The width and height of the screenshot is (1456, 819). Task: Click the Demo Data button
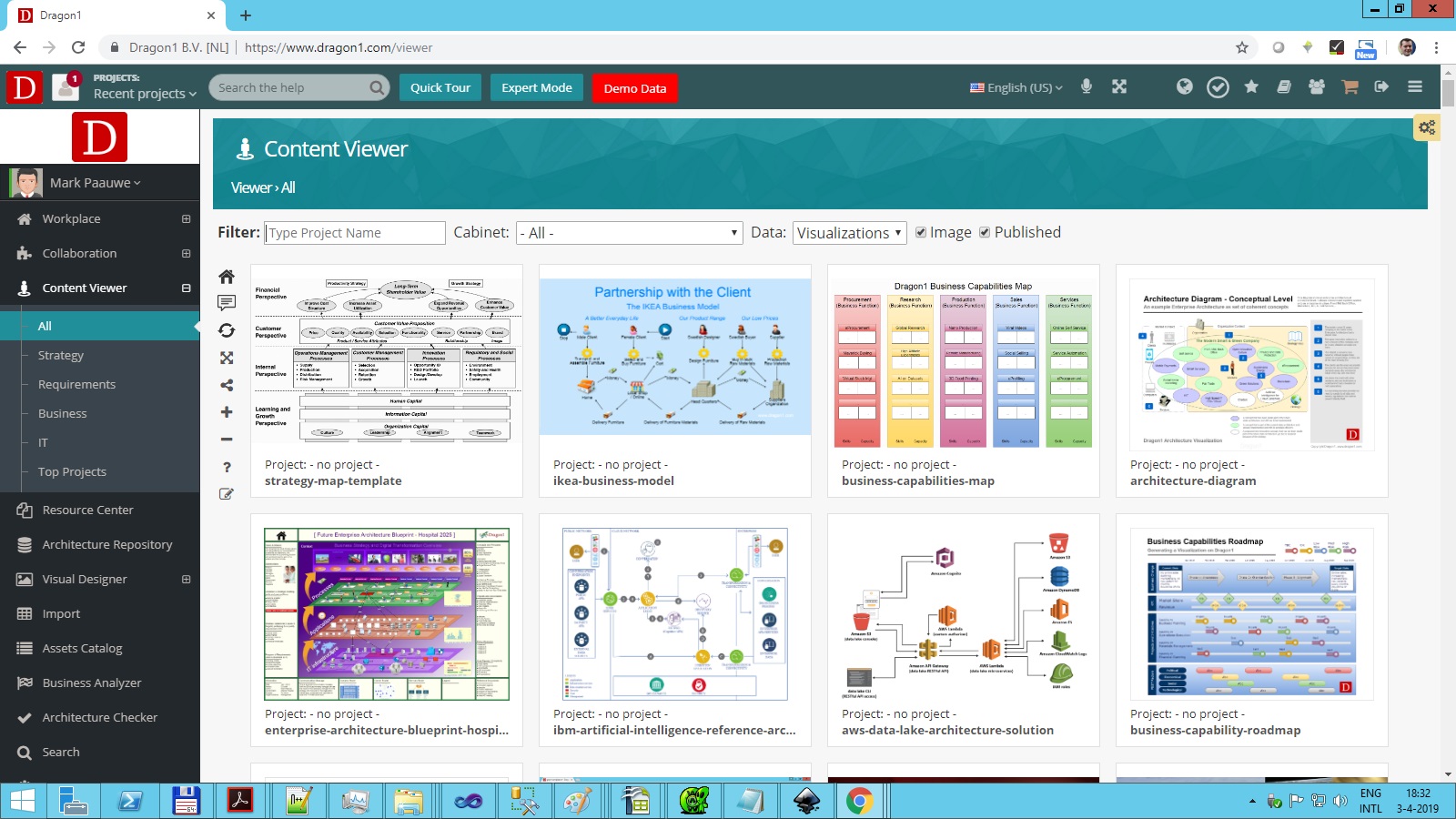click(635, 87)
